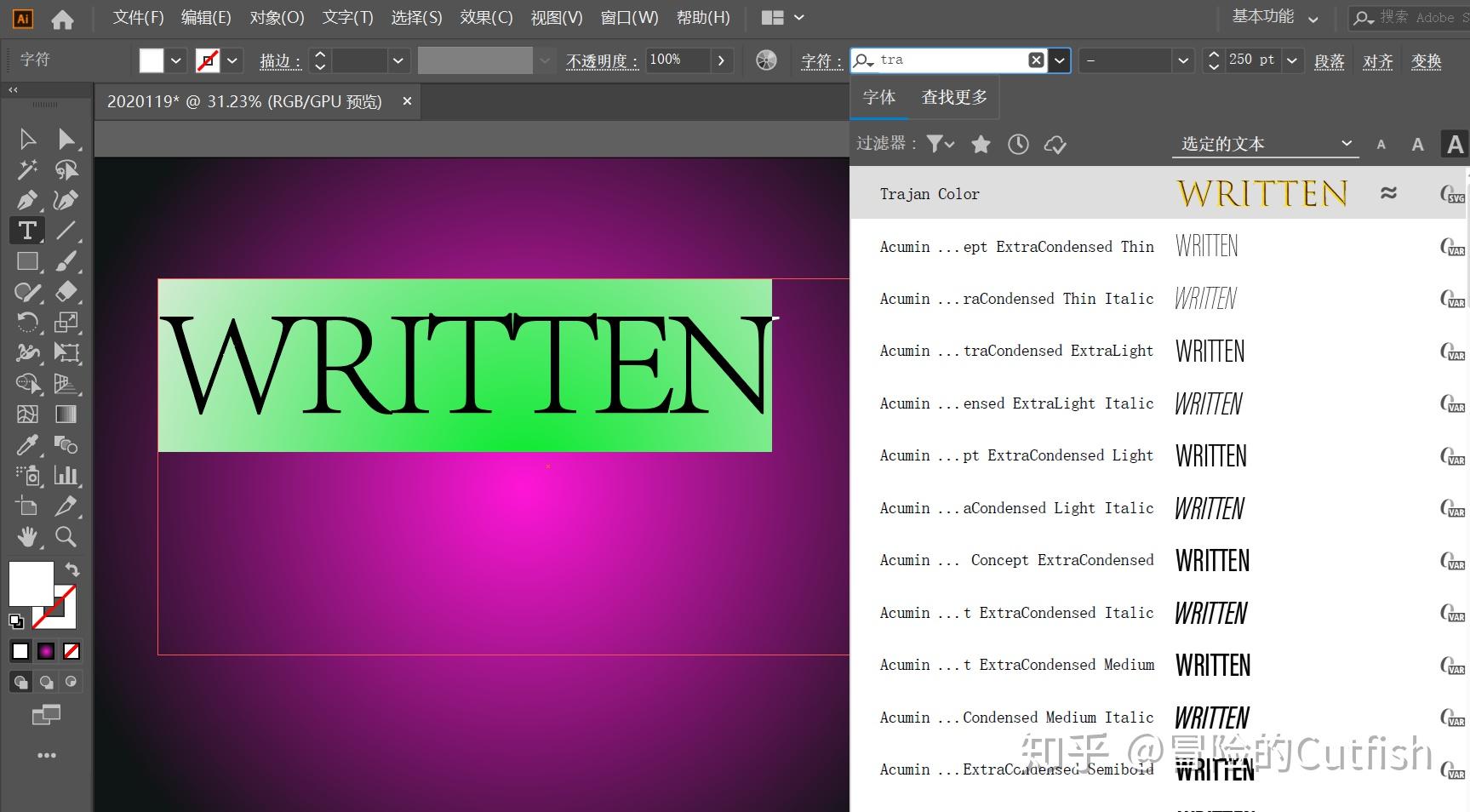Toggle the activated Adobe fonts filter
1470x812 pixels.
click(1055, 144)
